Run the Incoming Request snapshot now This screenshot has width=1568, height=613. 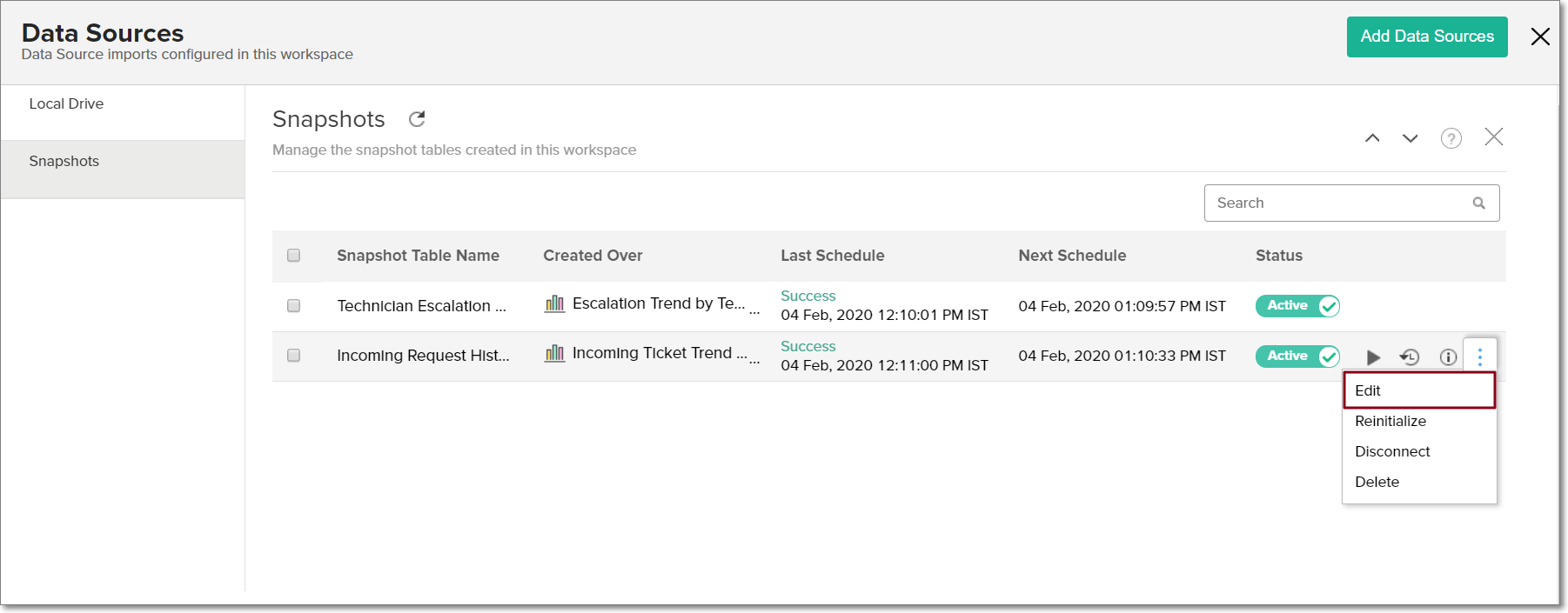click(x=1373, y=357)
